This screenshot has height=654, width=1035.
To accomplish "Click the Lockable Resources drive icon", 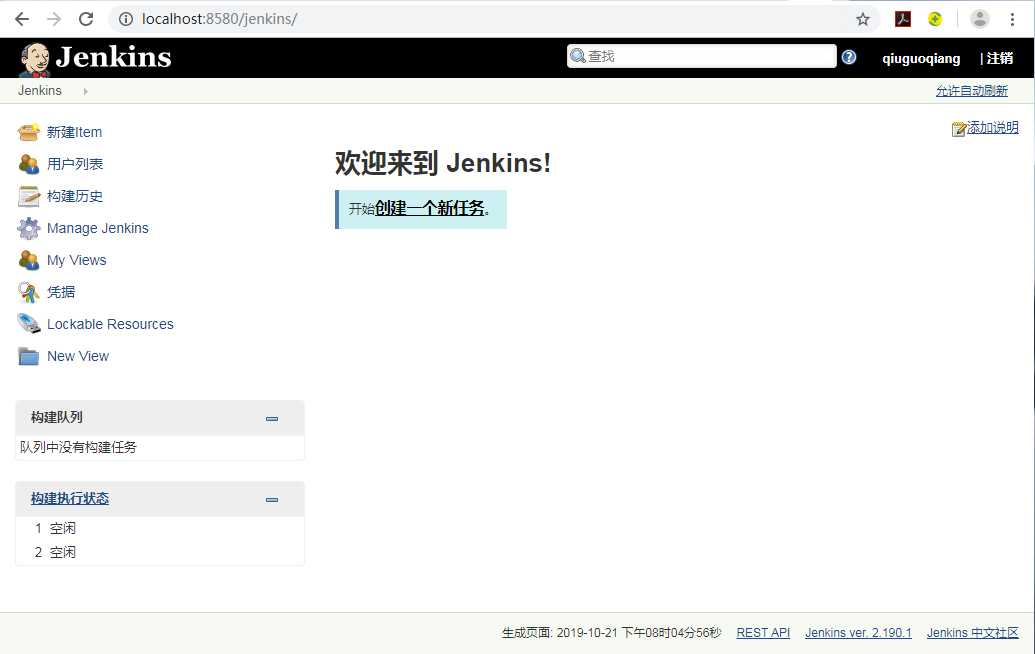I will coord(28,323).
